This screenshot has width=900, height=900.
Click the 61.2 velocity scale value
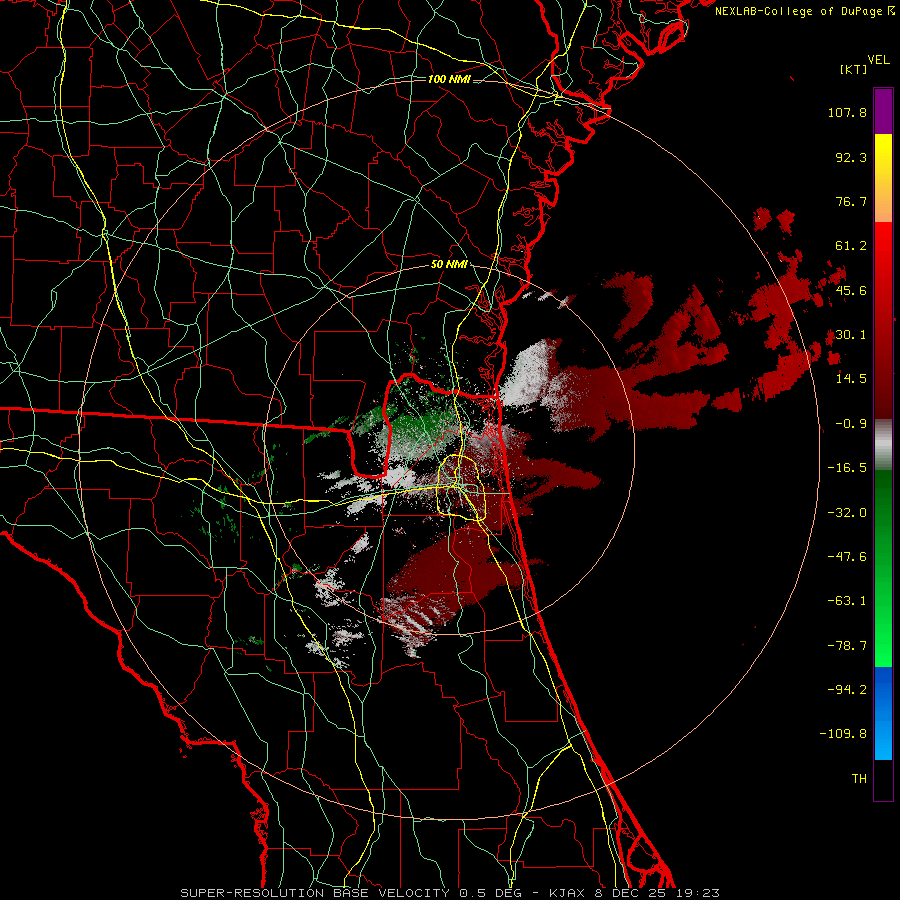pyautogui.click(x=851, y=246)
